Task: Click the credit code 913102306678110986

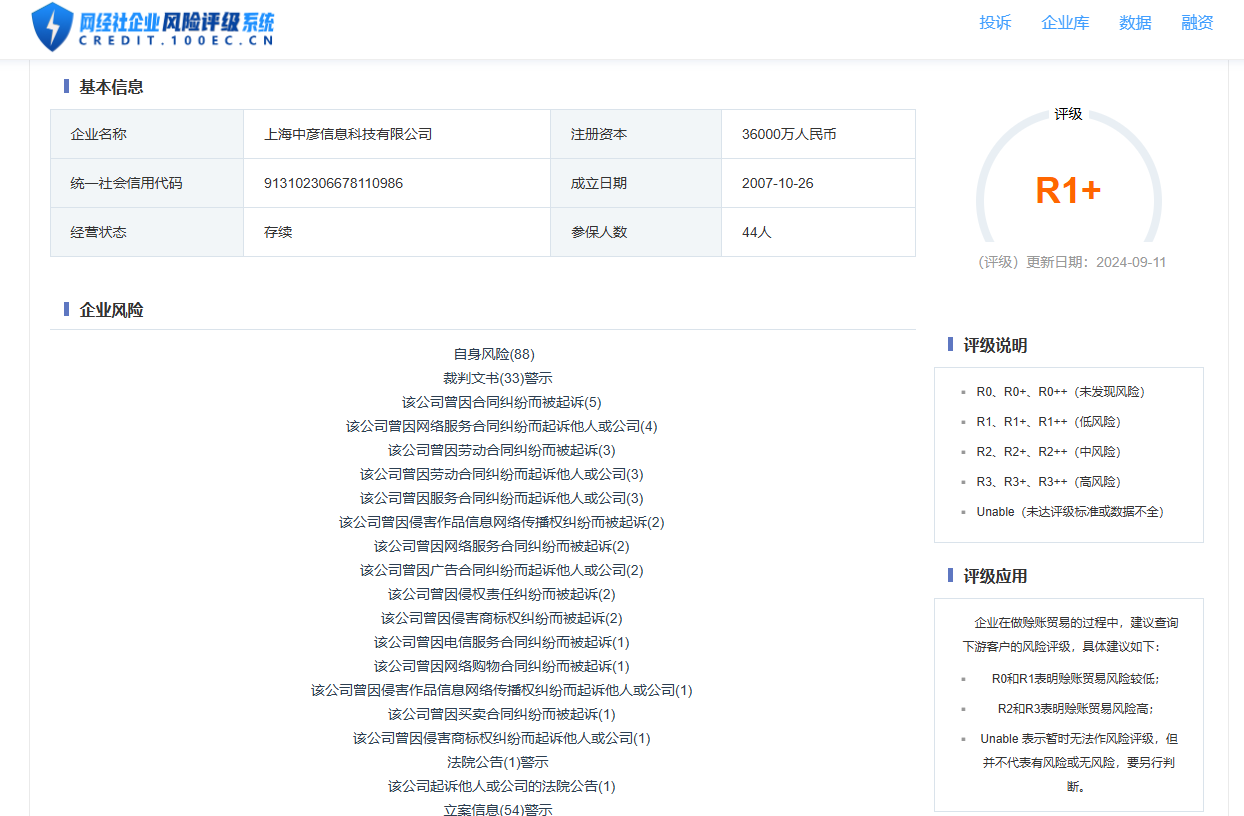Action: point(333,183)
